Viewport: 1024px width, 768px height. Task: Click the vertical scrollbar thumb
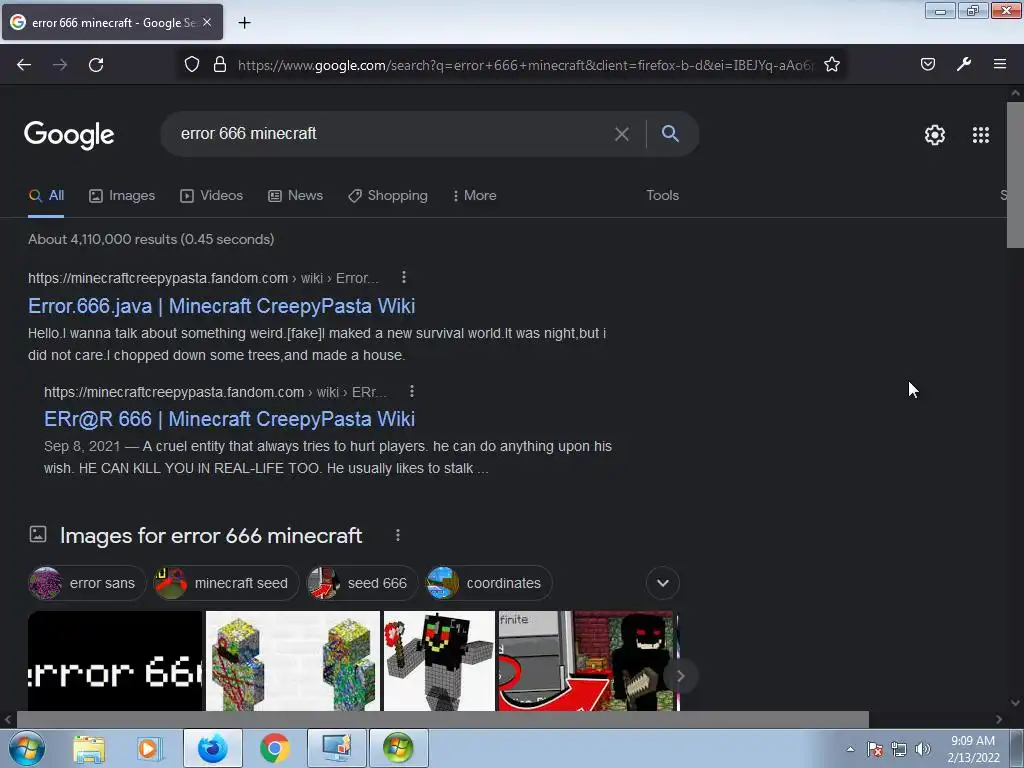(x=1015, y=174)
